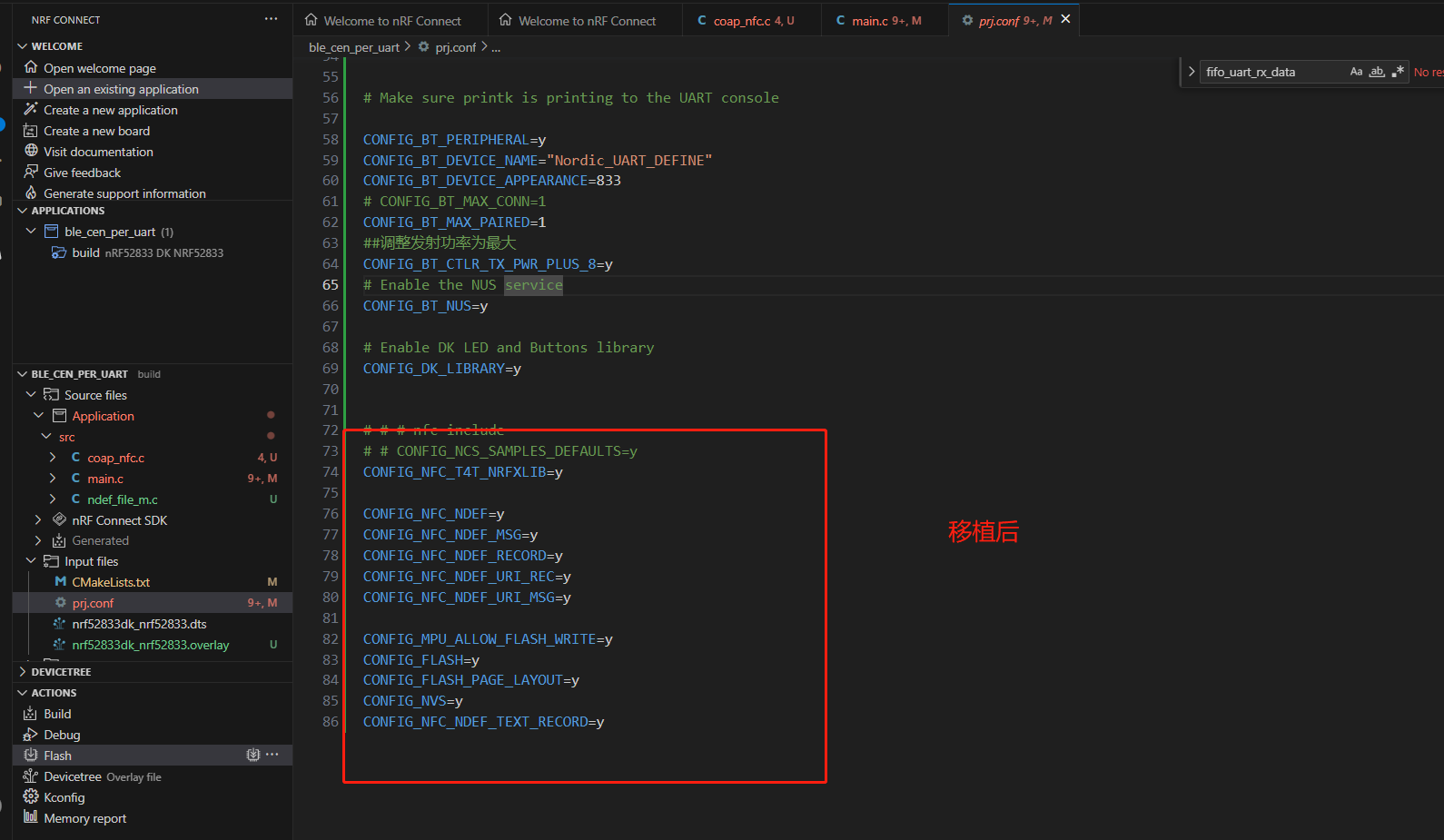Image resolution: width=1444 pixels, height=840 pixels.
Task: Expand the coap_nfc.c chevron in the src tree
Action: pyautogui.click(x=53, y=458)
